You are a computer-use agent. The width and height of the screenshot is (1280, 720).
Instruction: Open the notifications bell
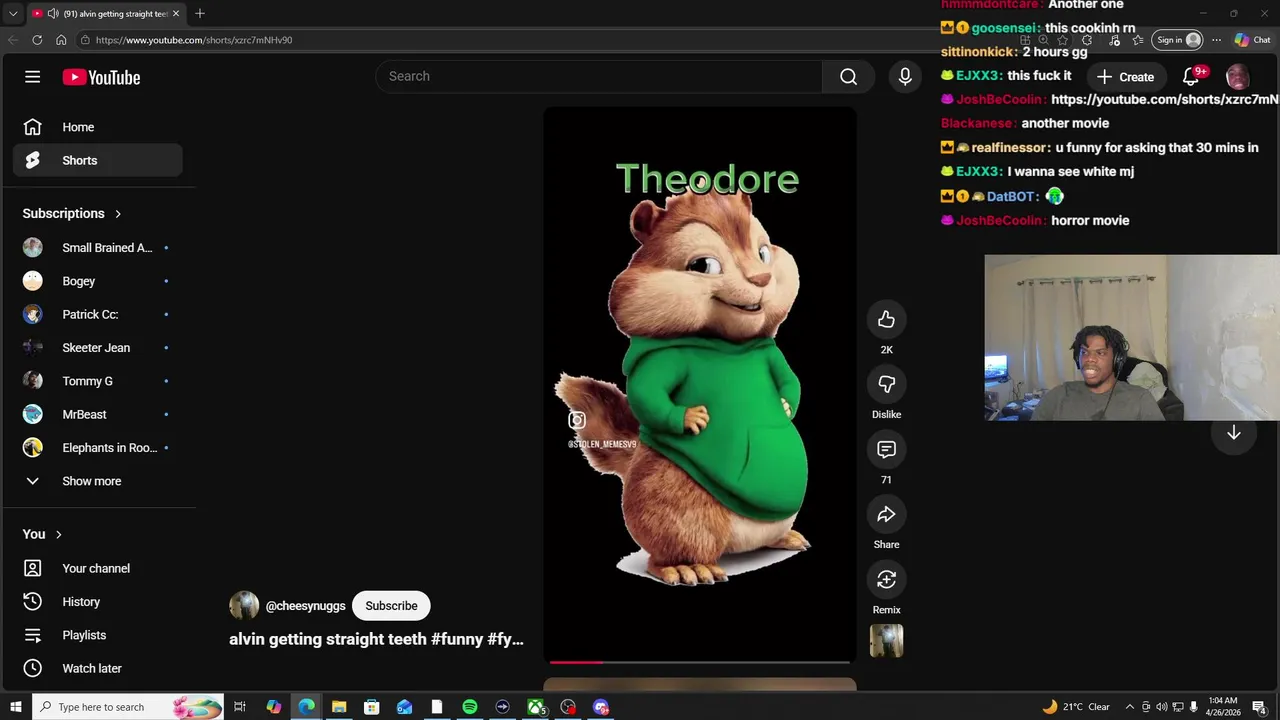point(1191,77)
